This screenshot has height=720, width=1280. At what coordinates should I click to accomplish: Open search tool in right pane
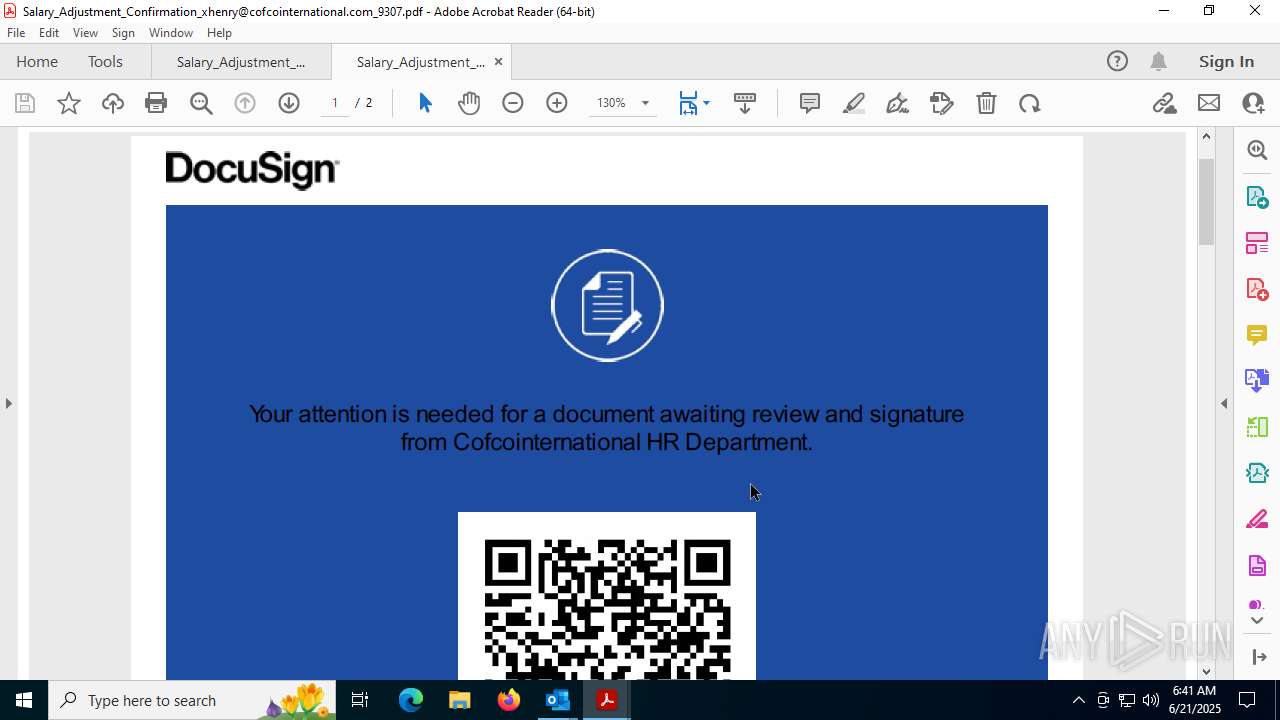(x=1257, y=150)
